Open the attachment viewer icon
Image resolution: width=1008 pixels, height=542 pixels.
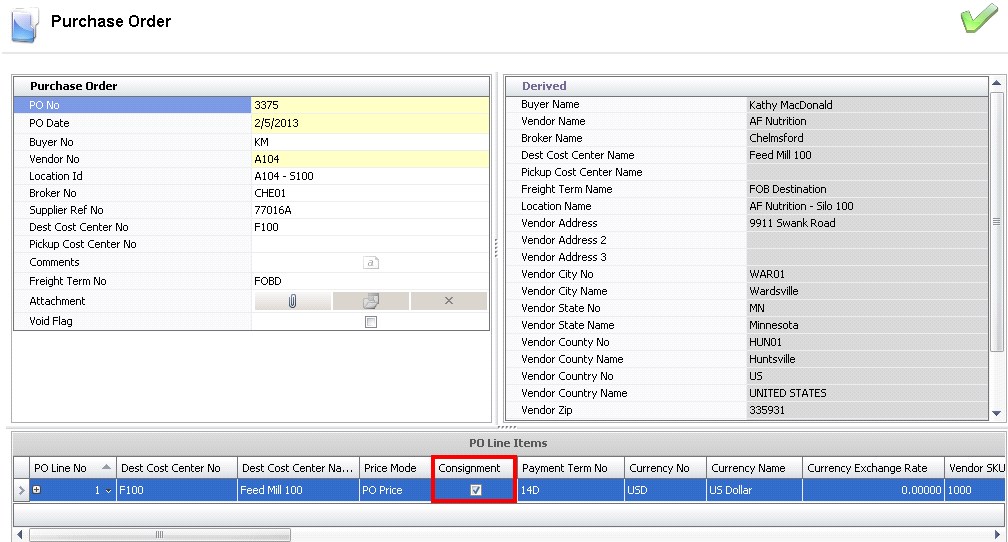pos(370,301)
